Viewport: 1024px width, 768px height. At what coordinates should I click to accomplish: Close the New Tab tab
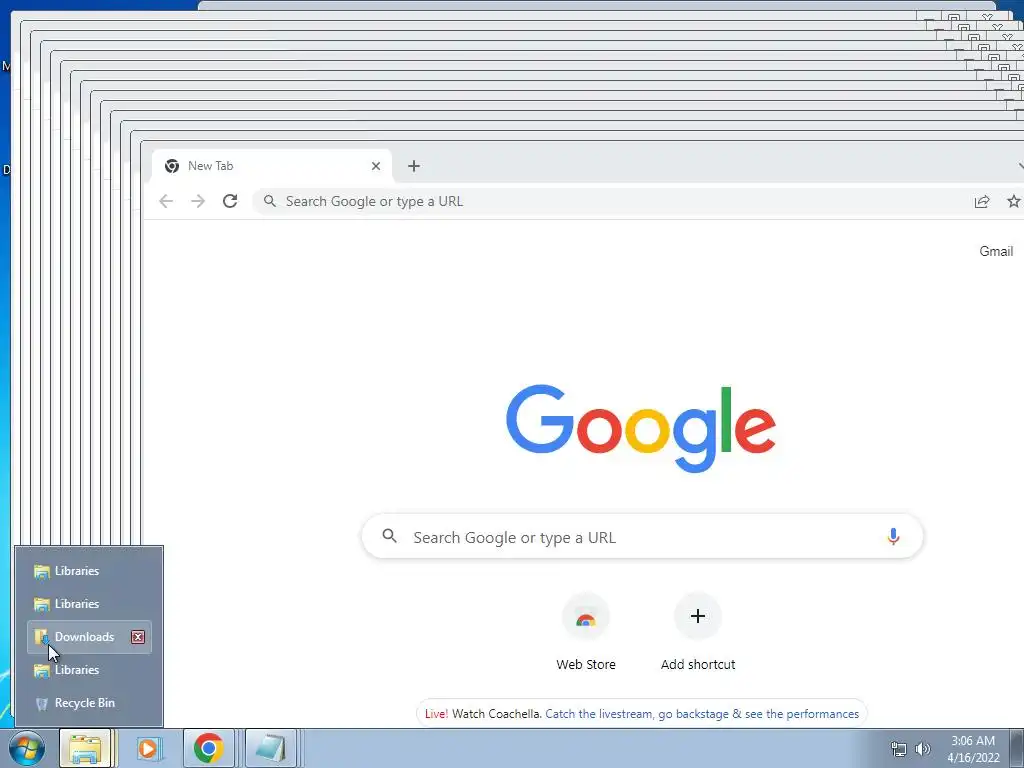pos(376,166)
